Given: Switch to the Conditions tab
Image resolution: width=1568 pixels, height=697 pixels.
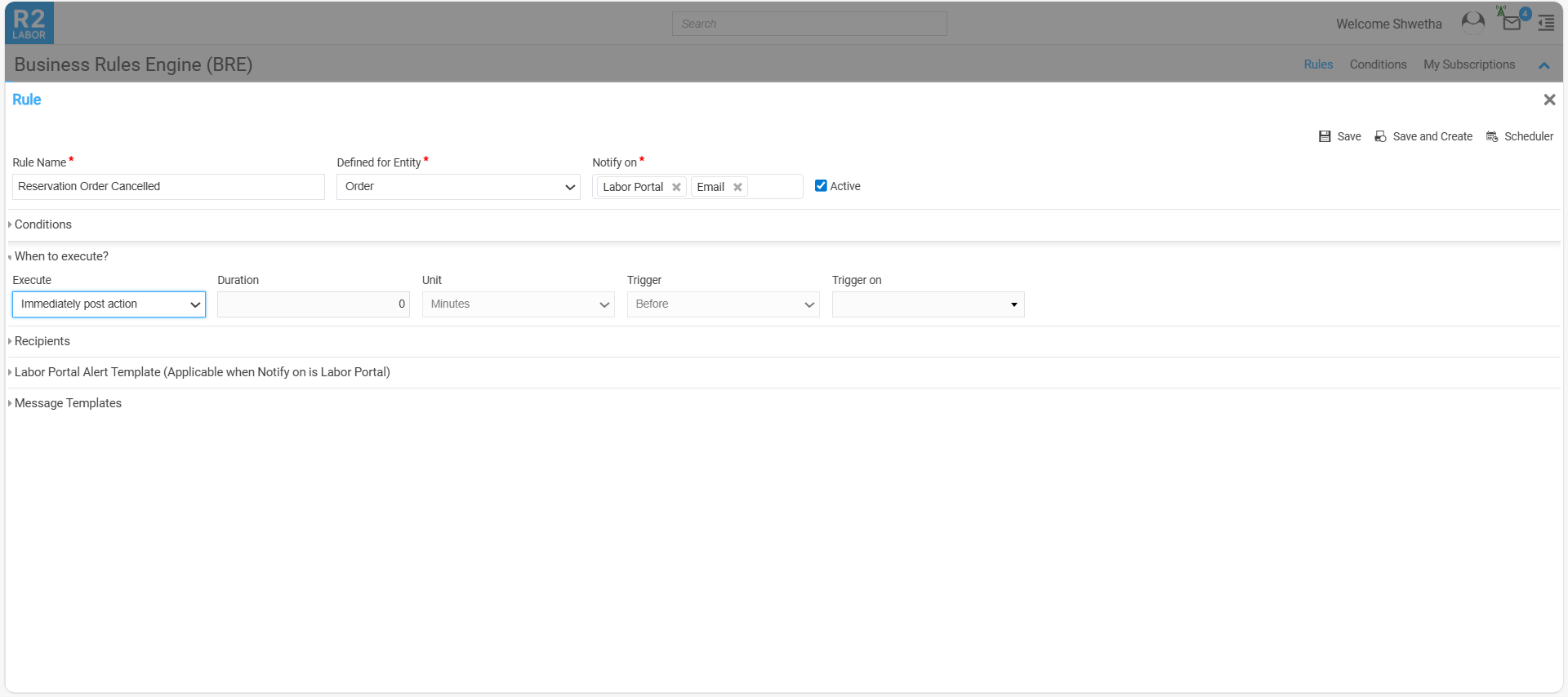Looking at the screenshot, I should tap(1378, 64).
